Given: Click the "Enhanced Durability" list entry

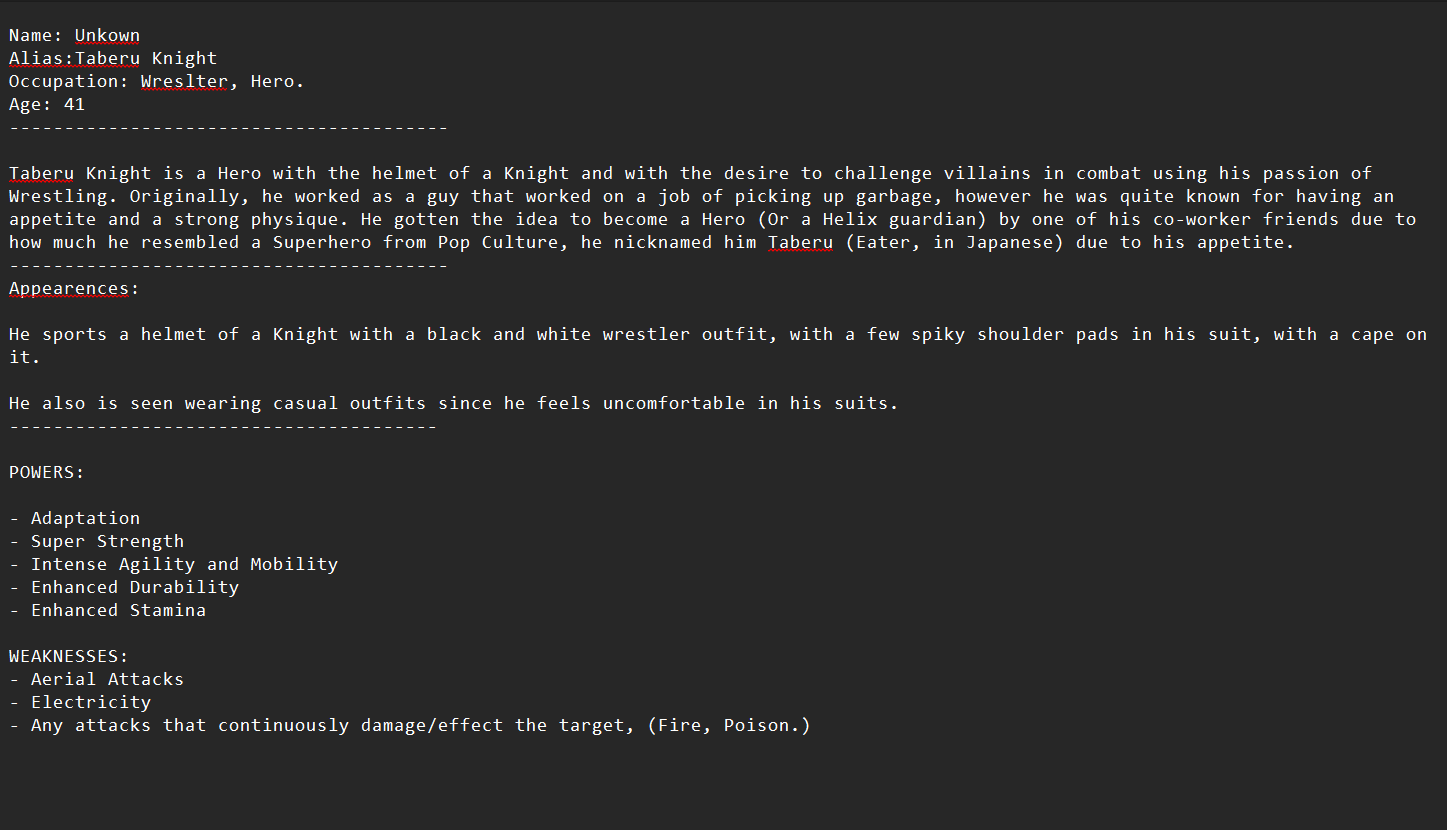Looking at the screenshot, I should pos(135,588).
